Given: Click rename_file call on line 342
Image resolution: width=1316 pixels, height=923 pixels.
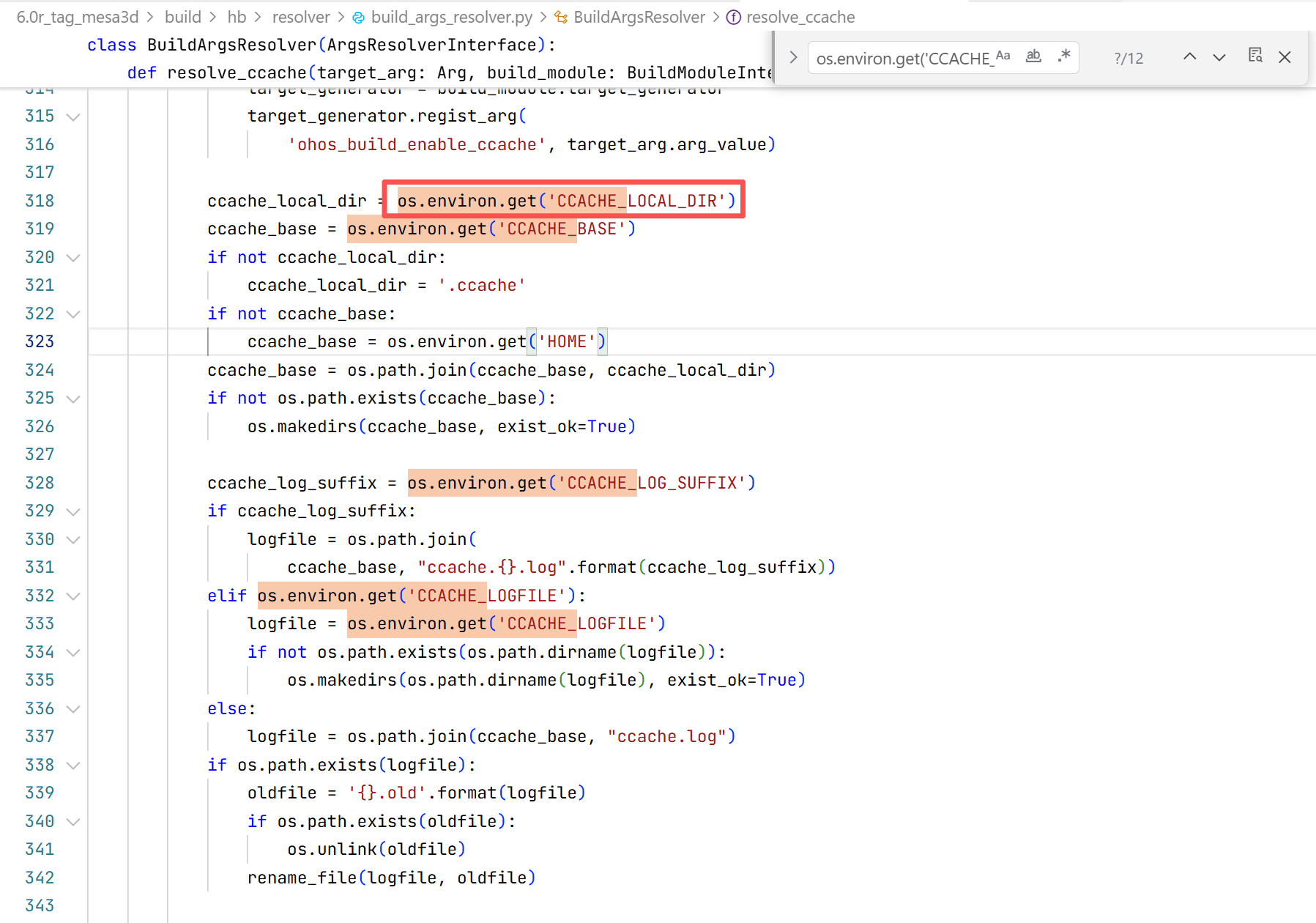Looking at the screenshot, I should click(x=392, y=878).
